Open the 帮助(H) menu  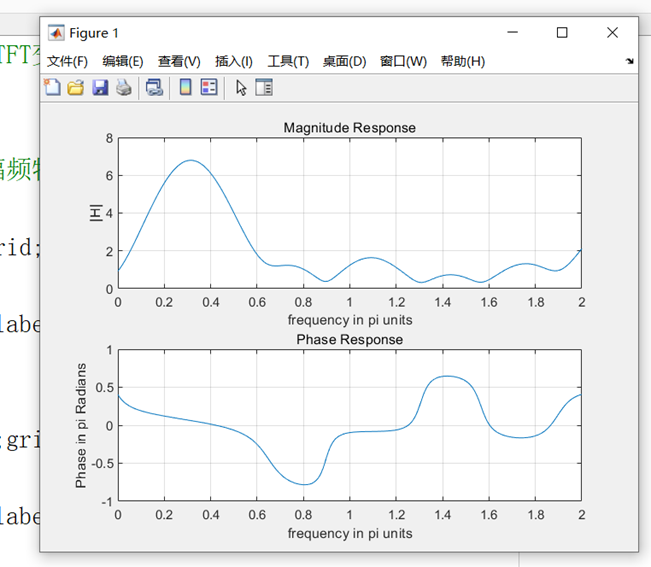pos(463,61)
